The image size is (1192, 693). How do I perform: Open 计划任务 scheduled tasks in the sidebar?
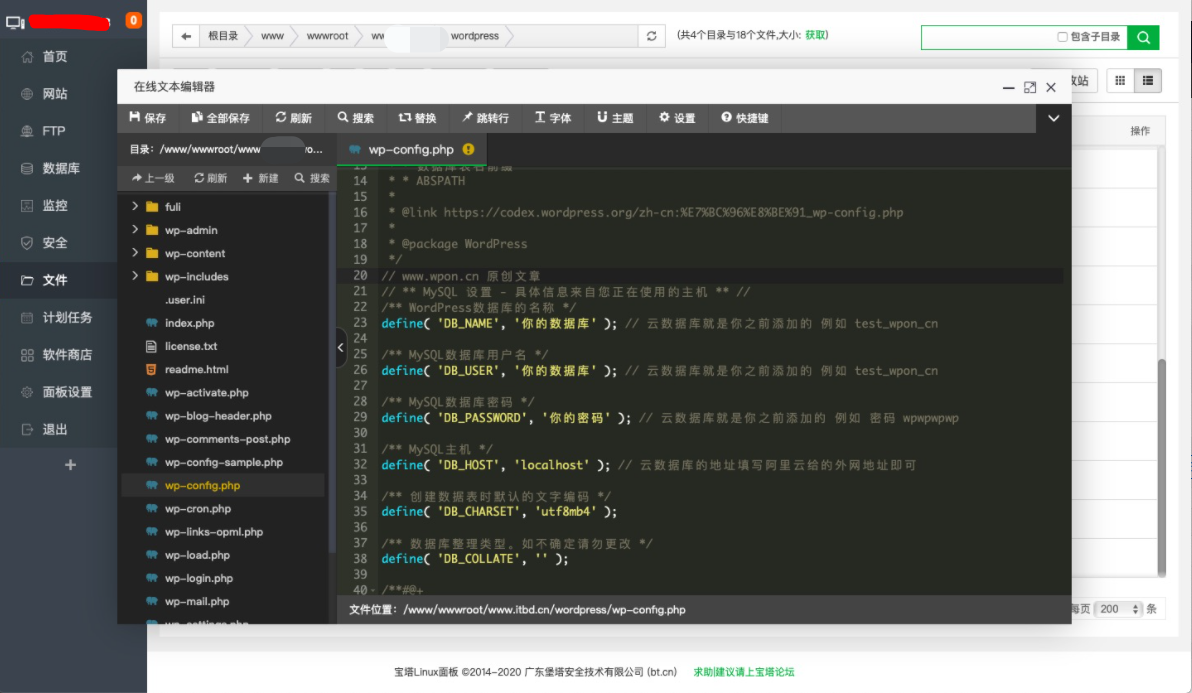point(67,317)
